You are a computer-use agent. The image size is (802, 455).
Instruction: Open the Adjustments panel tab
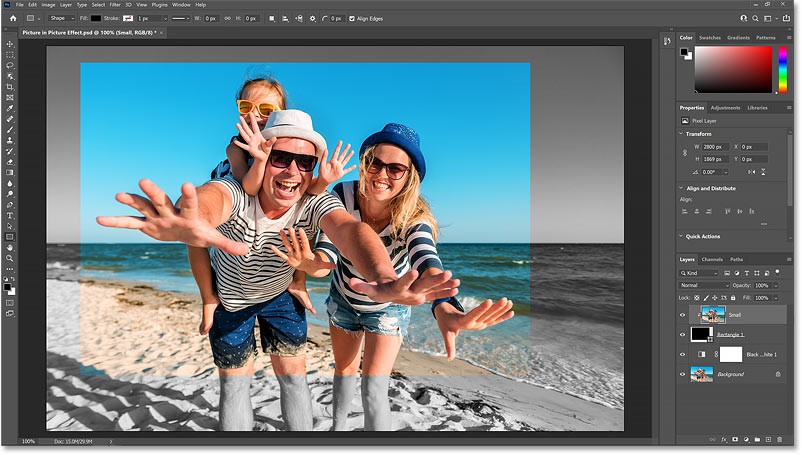point(725,107)
